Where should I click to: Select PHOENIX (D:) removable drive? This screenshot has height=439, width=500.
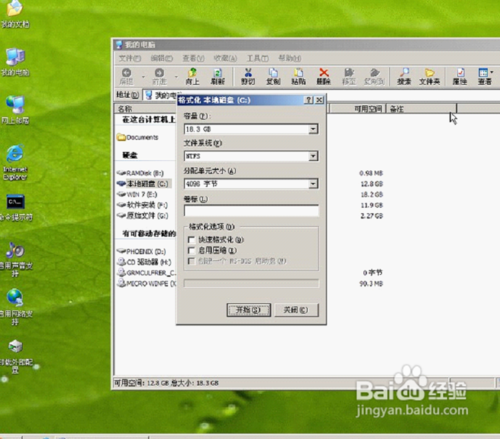[141, 251]
